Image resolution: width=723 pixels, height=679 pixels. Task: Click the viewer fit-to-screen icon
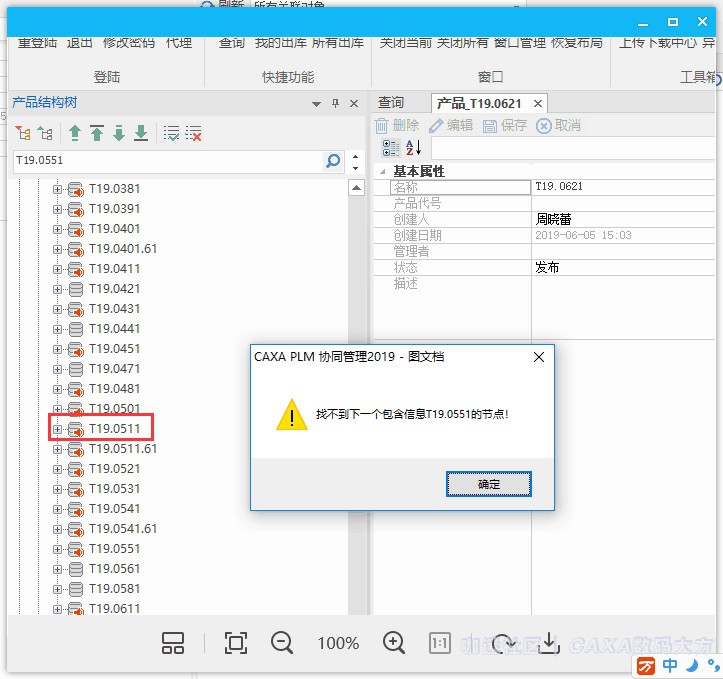(x=236, y=643)
